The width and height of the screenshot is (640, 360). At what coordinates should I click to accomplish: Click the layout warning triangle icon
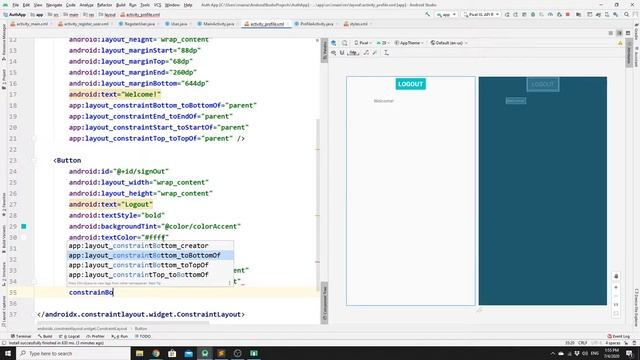(620, 43)
